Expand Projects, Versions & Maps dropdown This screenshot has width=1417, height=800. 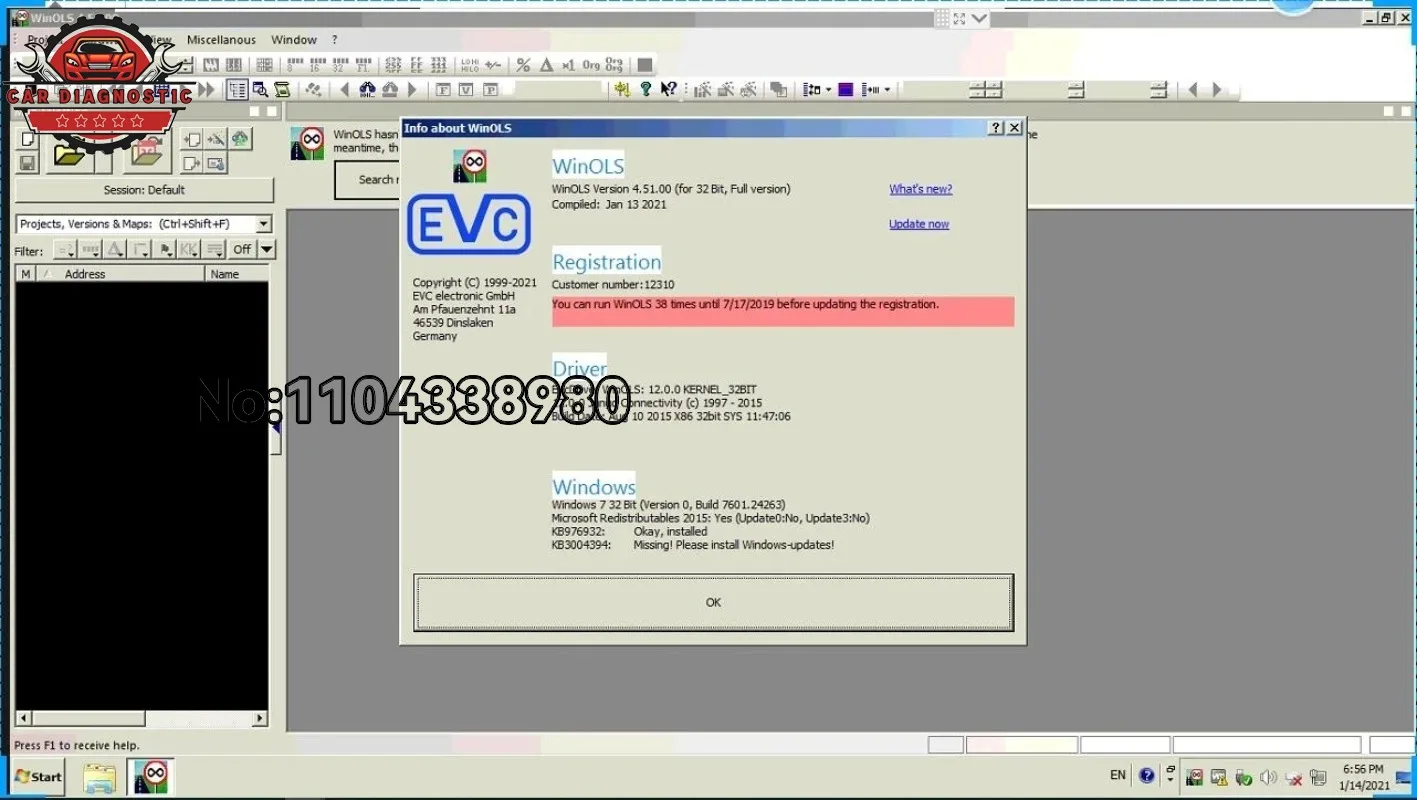point(264,224)
